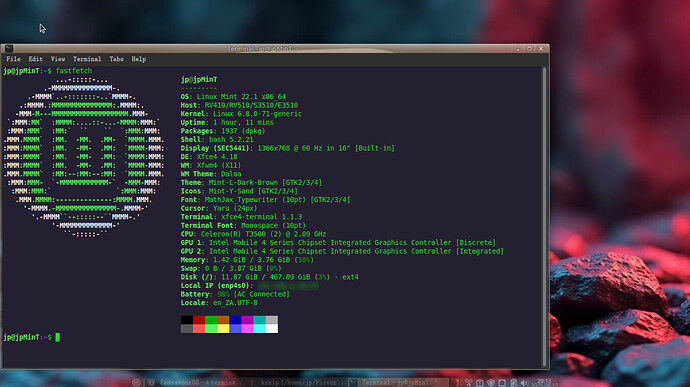Click the 'Locale: en_ZA.UTF-8' line
The height and width of the screenshot is (387, 690).
pyautogui.click(x=219, y=303)
